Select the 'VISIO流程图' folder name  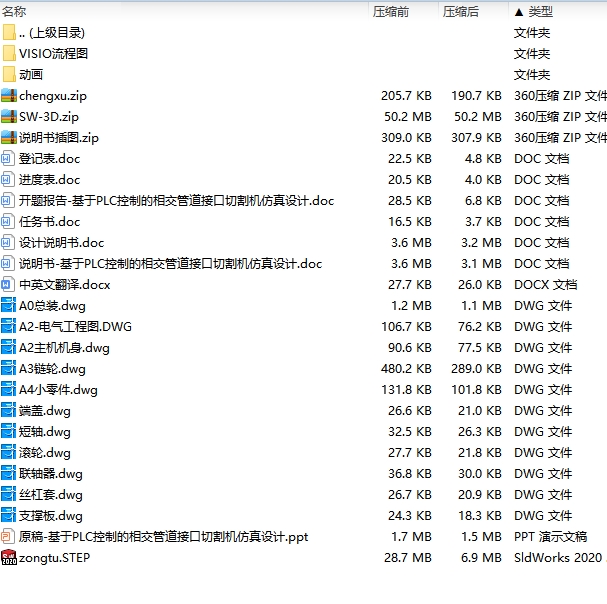(53, 53)
